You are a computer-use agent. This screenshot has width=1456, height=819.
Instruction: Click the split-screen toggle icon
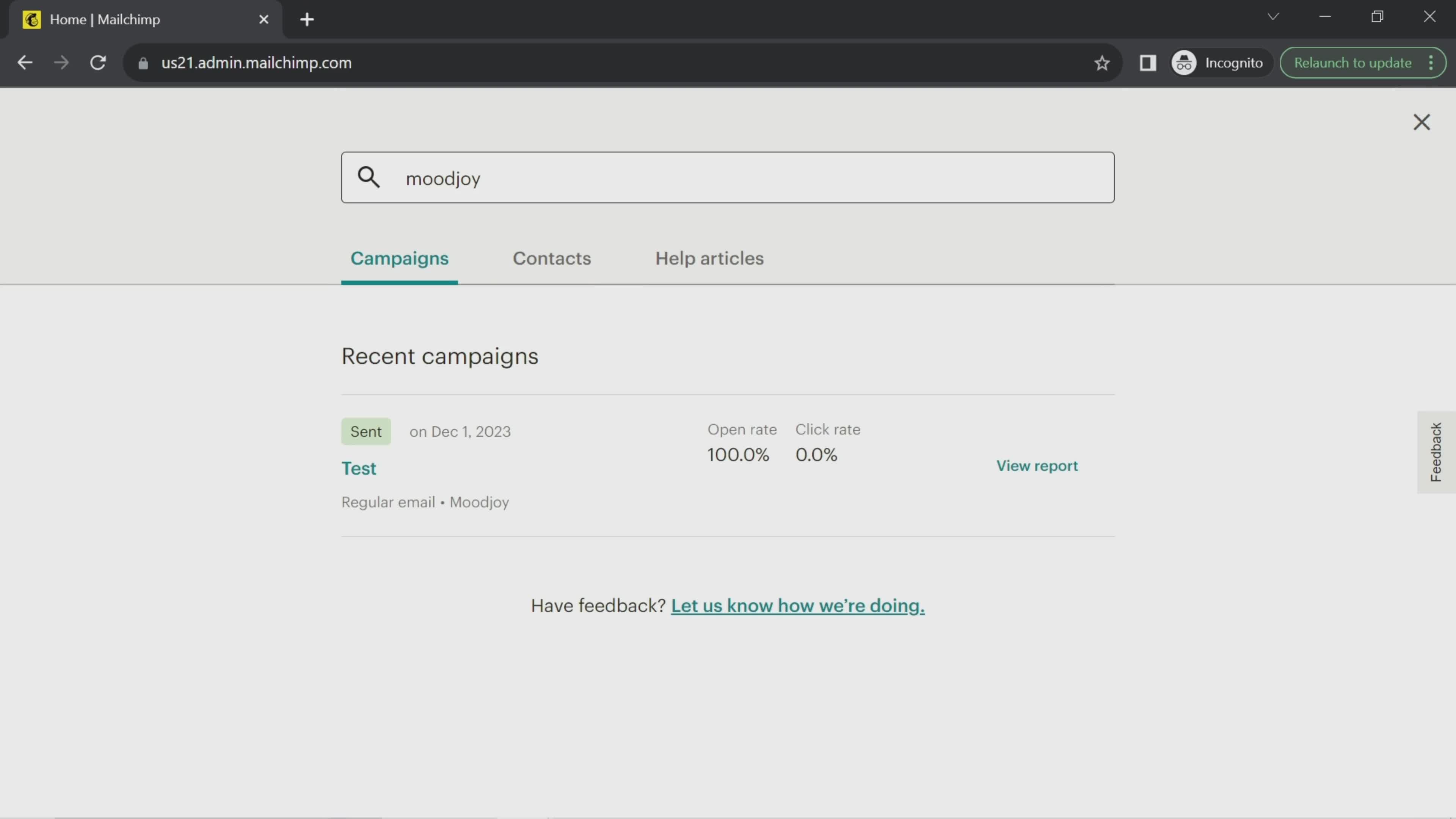pyautogui.click(x=1148, y=63)
